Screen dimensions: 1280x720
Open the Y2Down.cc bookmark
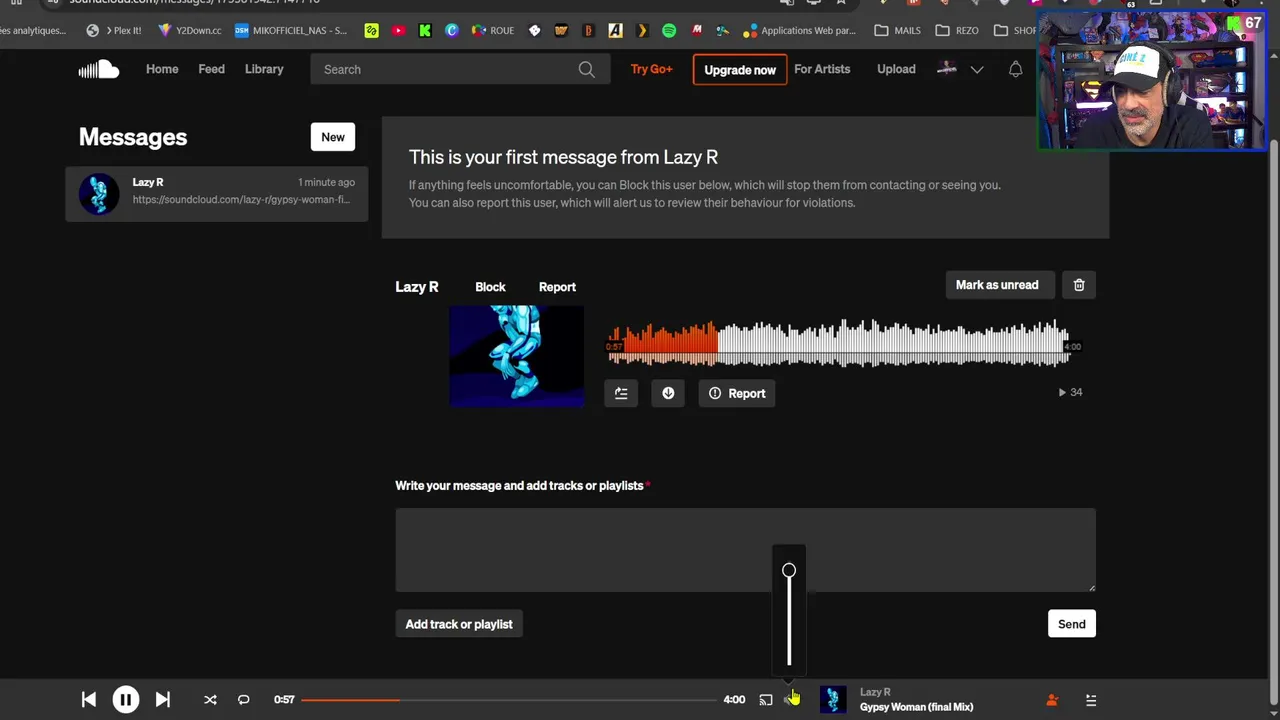[190, 30]
